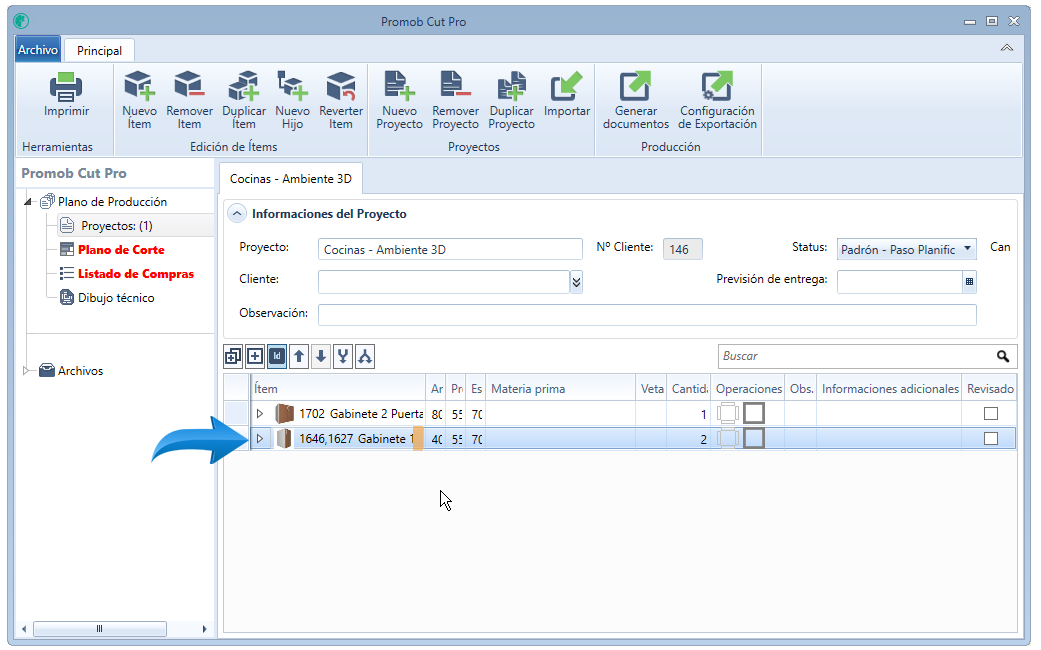This screenshot has width=1041, height=650.
Task: Click the Nº Cliente field 146
Action: [682, 250]
